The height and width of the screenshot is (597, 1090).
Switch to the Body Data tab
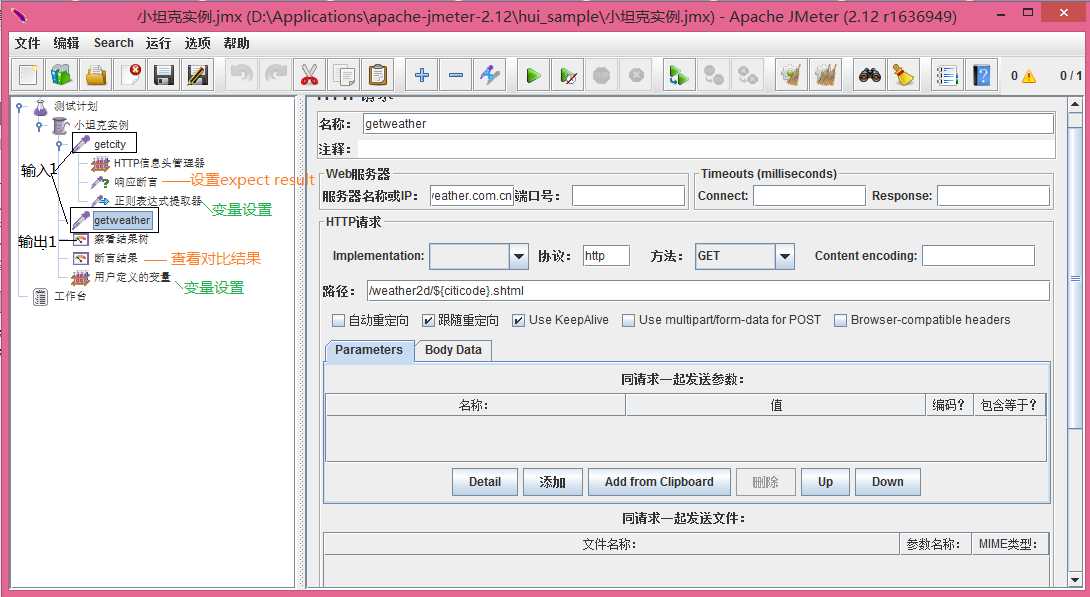tap(453, 350)
